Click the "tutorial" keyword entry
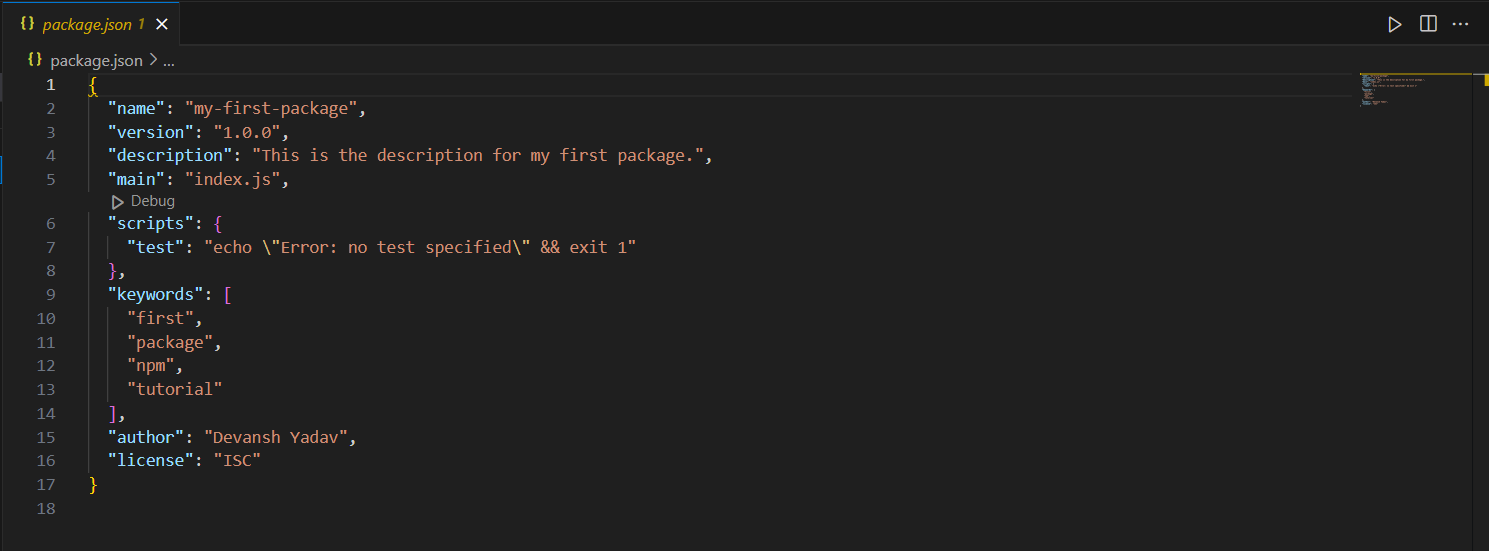1489x551 pixels. click(x=174, y=389)
